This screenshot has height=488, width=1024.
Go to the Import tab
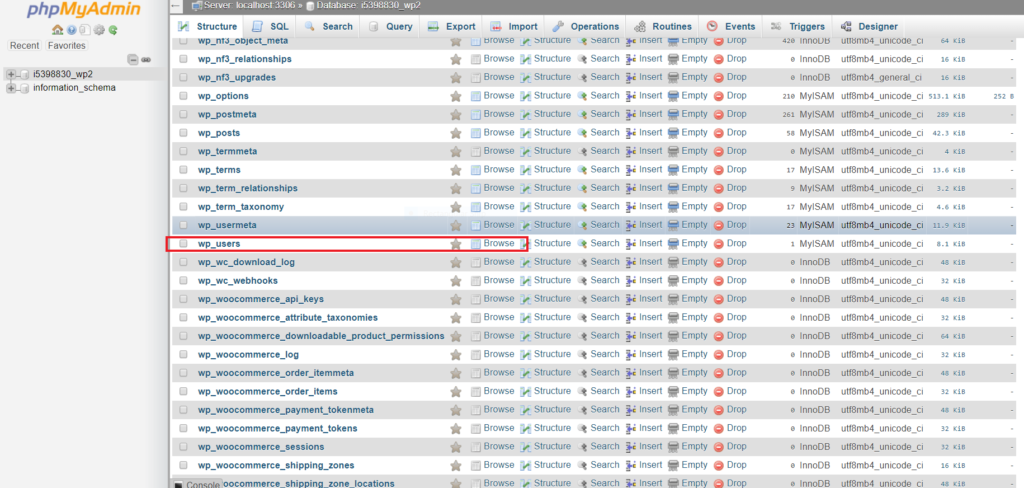514,27
